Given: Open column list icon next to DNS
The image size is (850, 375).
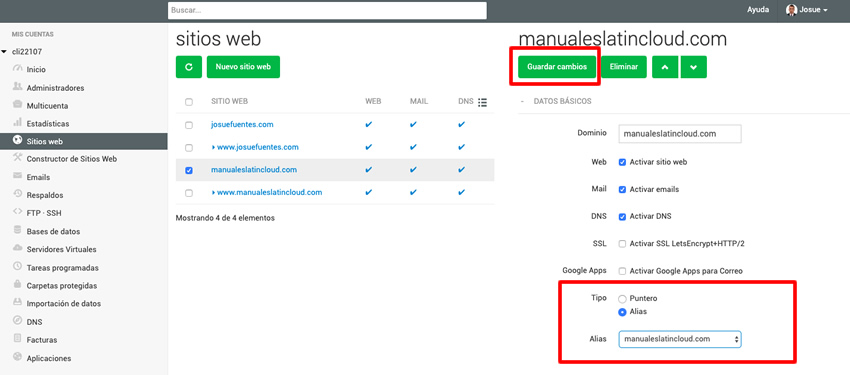Looking at the screenshot, I should coord(483,102).
